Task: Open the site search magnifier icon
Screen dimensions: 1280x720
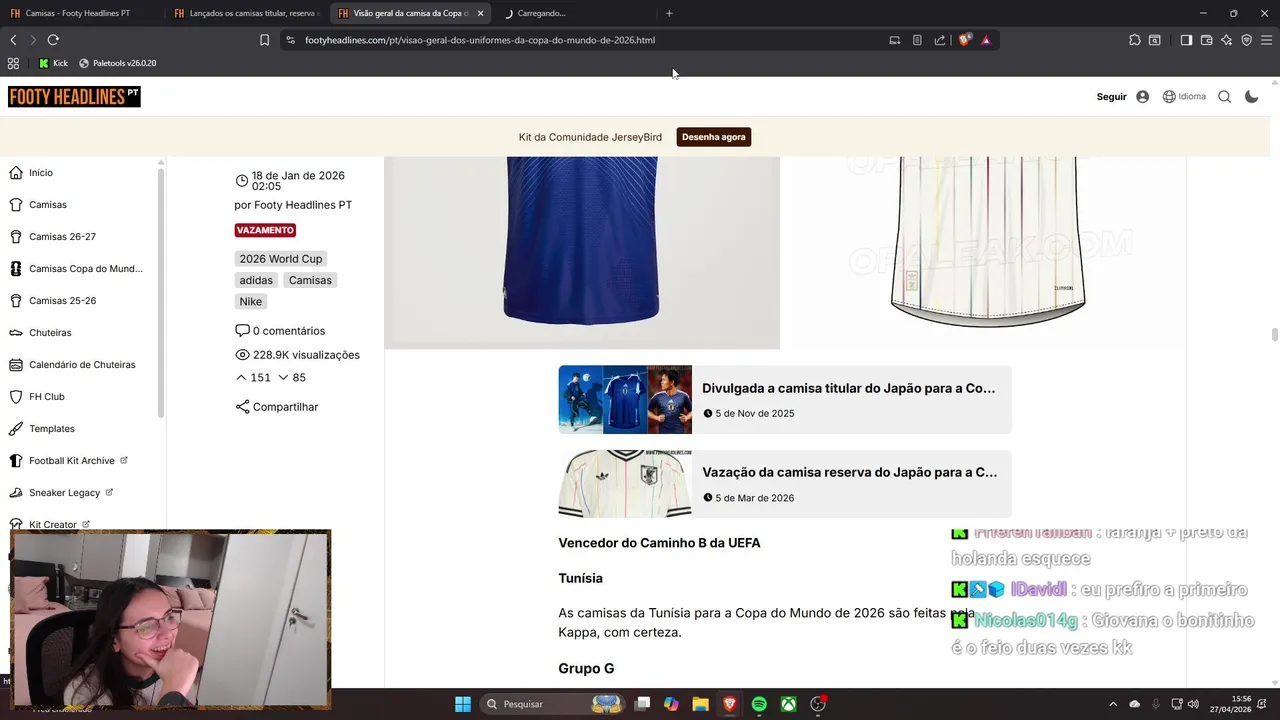Action: pos(1224,97)
